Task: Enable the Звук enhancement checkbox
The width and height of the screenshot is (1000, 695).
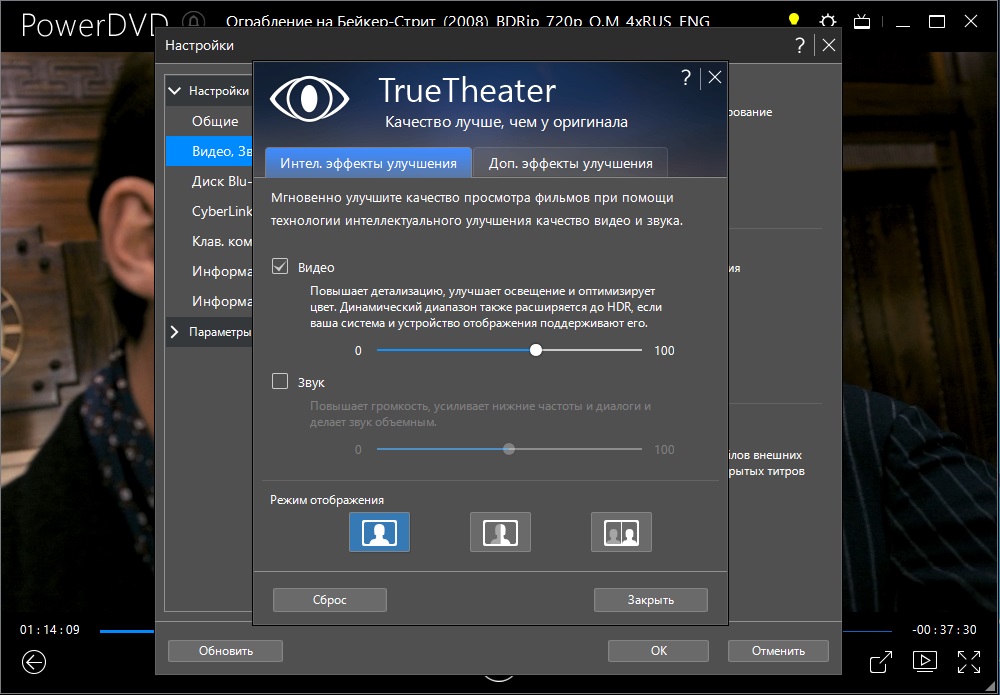Action: (x=281, y=382)
